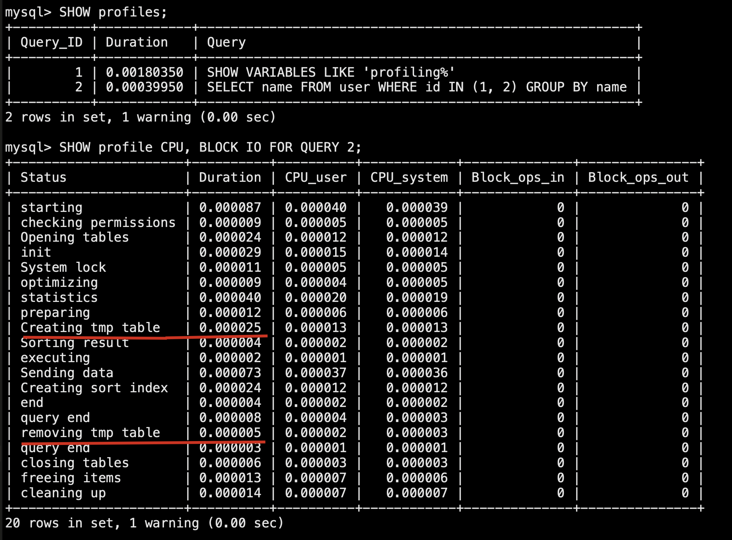Click the 'starting' status row
The width and height of the screenshot is (732, 540).
pos(51,207)
